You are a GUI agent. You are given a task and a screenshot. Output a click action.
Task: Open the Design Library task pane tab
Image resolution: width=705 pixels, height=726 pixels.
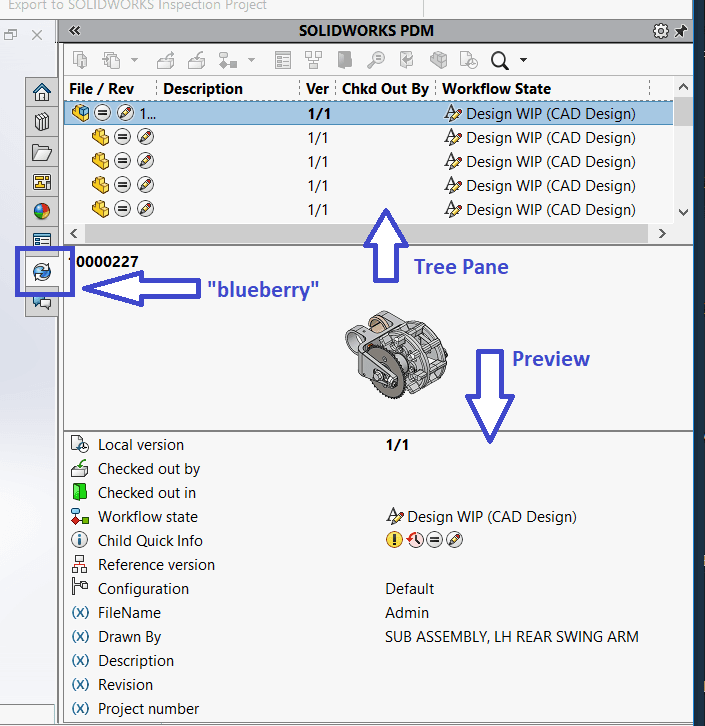pyautogui.click(x=42, y=122)
